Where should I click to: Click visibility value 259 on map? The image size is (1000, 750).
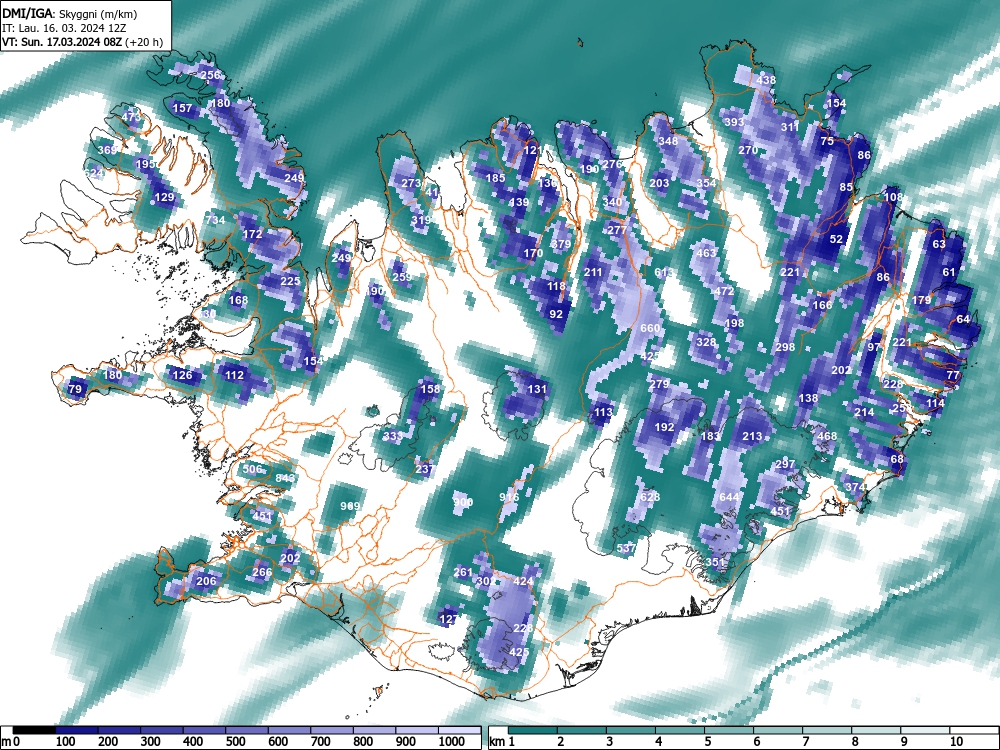click(x=402, y=277)
